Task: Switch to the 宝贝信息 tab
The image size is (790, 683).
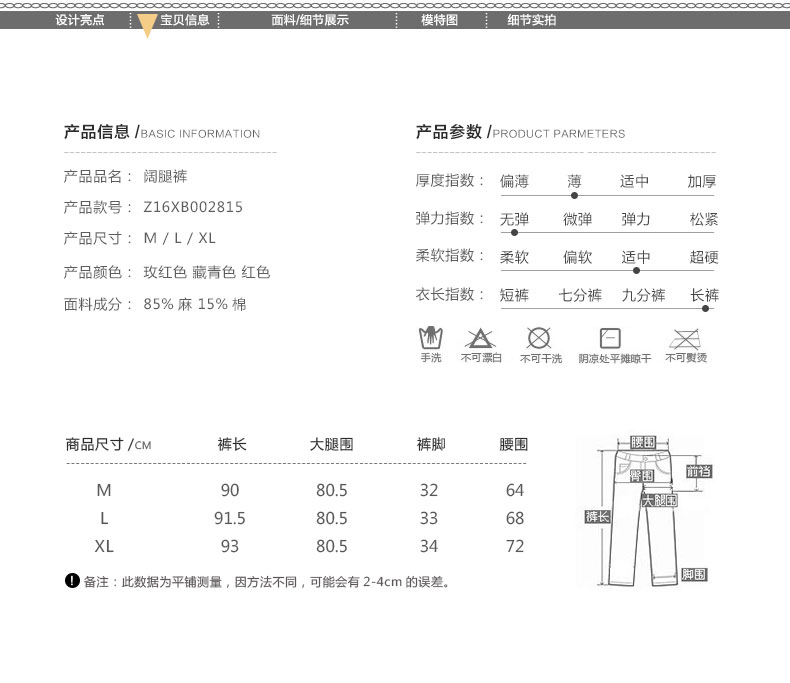Action: coord(184,20)
